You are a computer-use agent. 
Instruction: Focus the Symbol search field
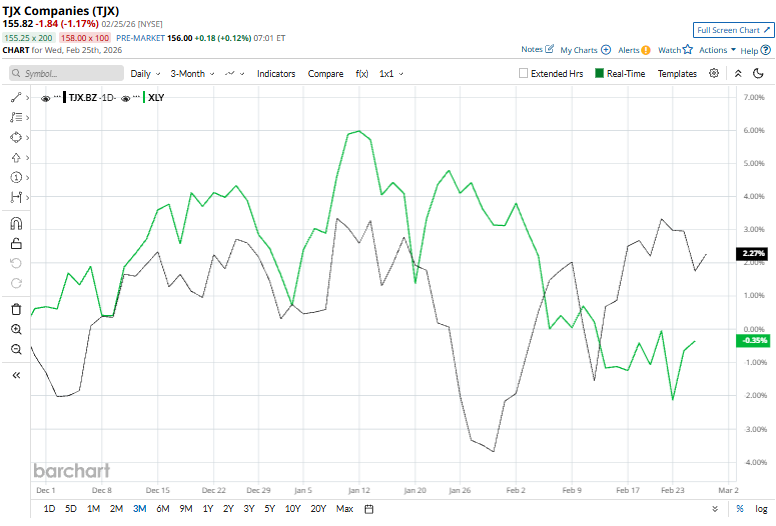66,73
